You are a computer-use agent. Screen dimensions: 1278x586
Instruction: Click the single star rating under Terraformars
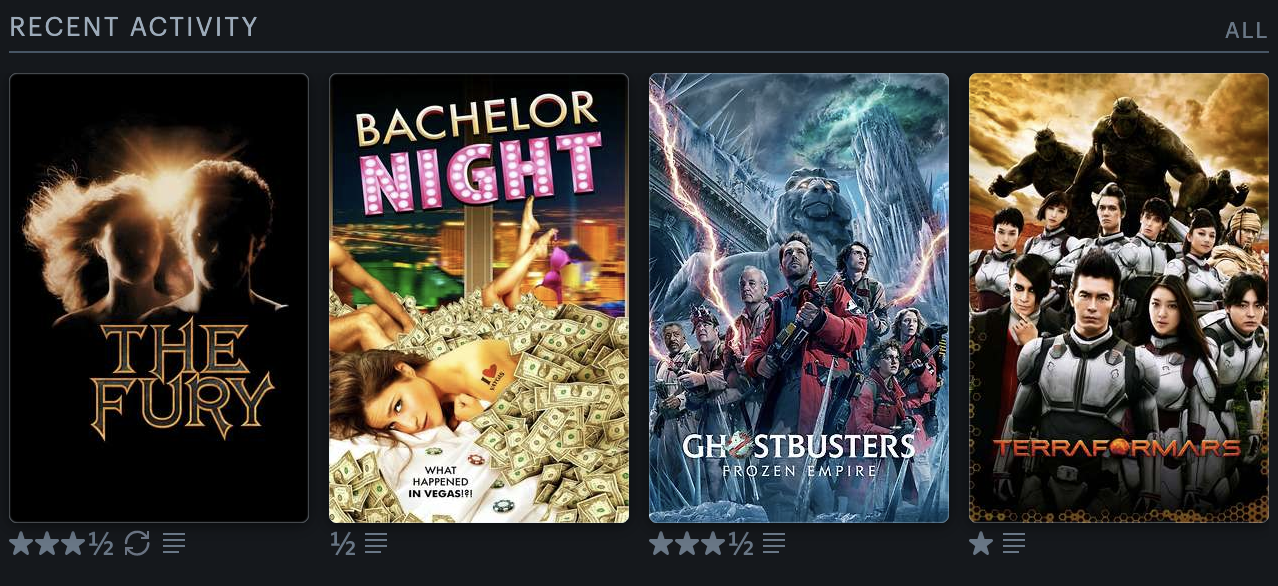pos(981,544)
